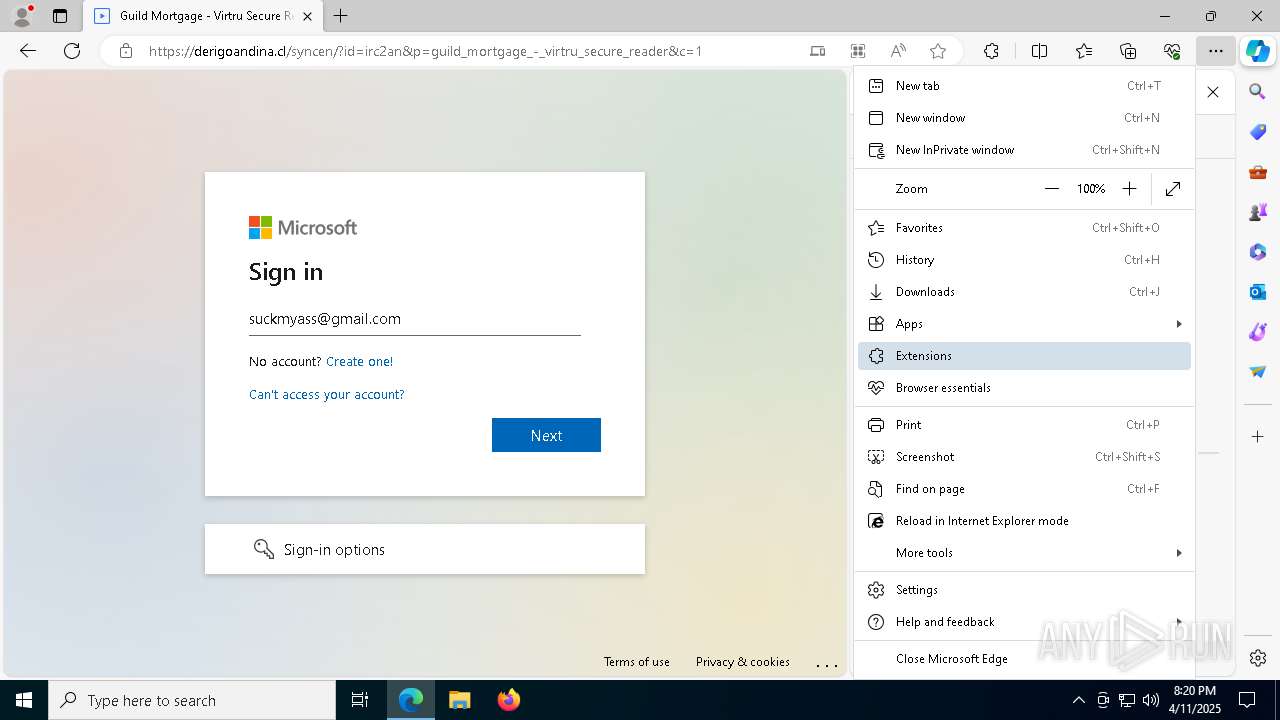Open Favorites from the menu
Image resolution: width=1280 pixels, height=720 pixels.
point(1024,228)
